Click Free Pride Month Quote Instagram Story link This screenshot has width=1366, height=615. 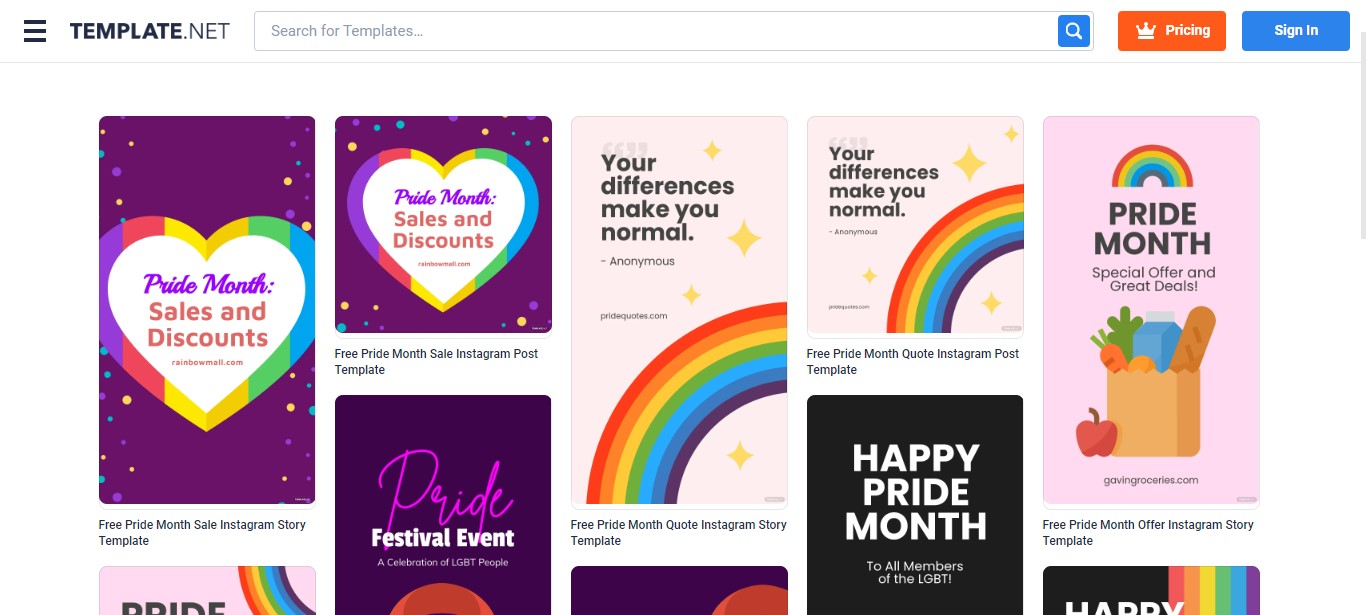pyautogui.click(x=679, y=533)
